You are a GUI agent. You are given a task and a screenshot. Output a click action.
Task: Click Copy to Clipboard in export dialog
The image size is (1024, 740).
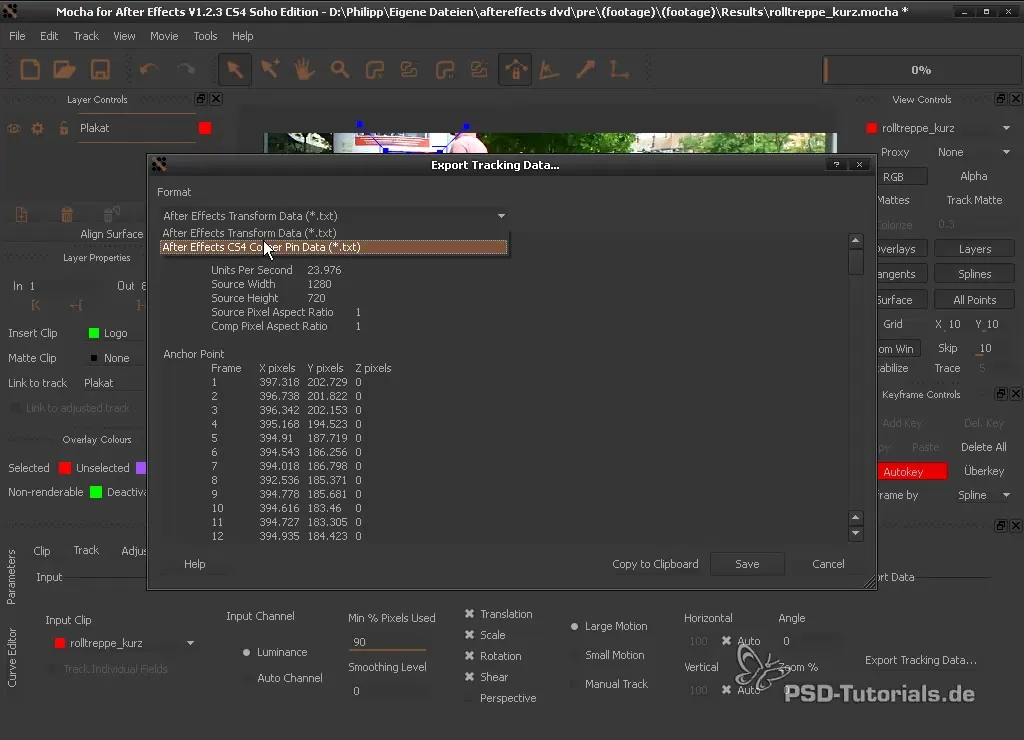[x=655, y=564]
